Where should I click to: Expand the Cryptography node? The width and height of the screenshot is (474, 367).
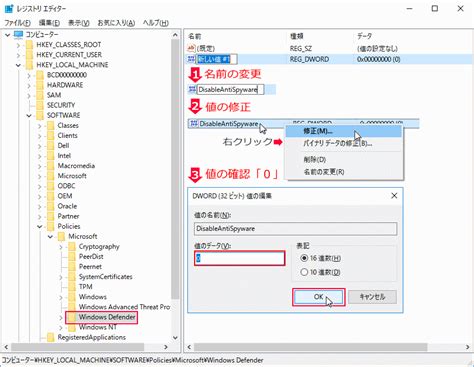tap(61, 247)
